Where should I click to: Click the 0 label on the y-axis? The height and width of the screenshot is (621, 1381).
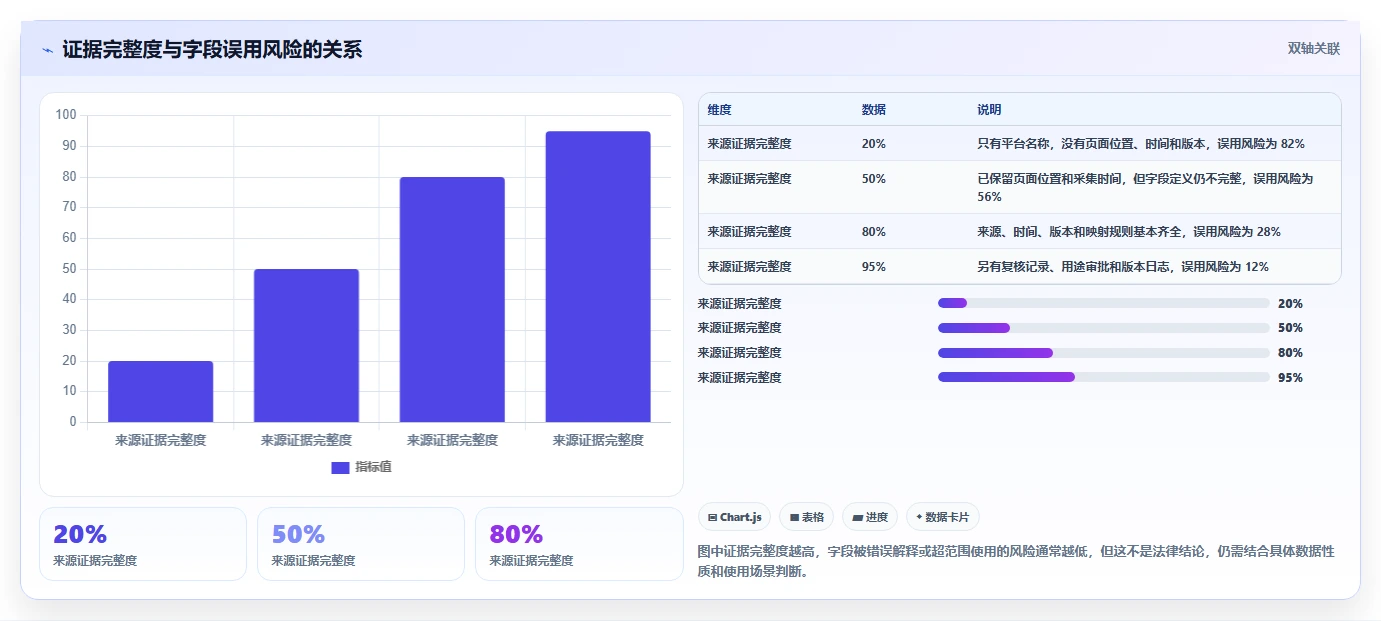73,422
